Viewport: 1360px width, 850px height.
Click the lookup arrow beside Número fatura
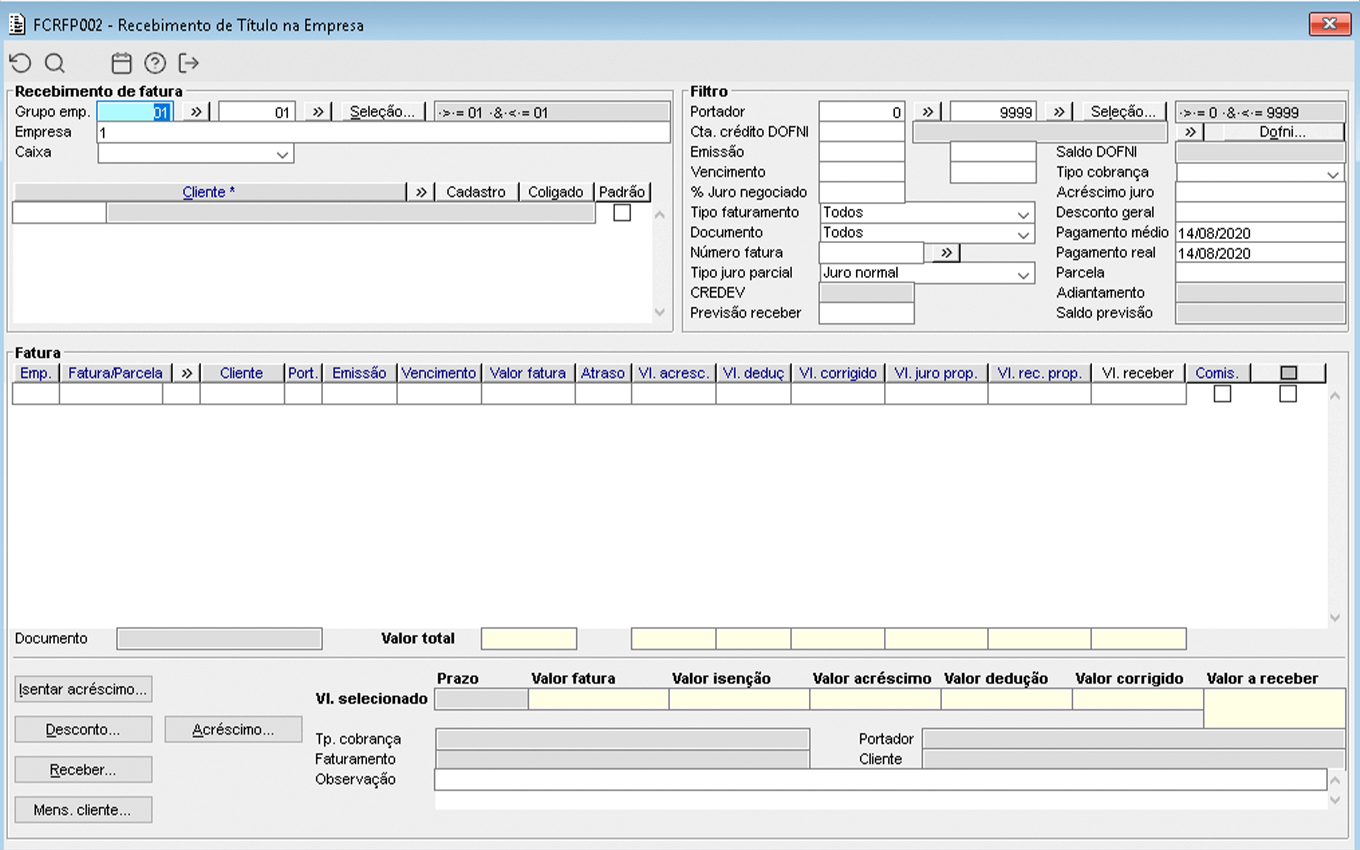(x=945, y=253)
